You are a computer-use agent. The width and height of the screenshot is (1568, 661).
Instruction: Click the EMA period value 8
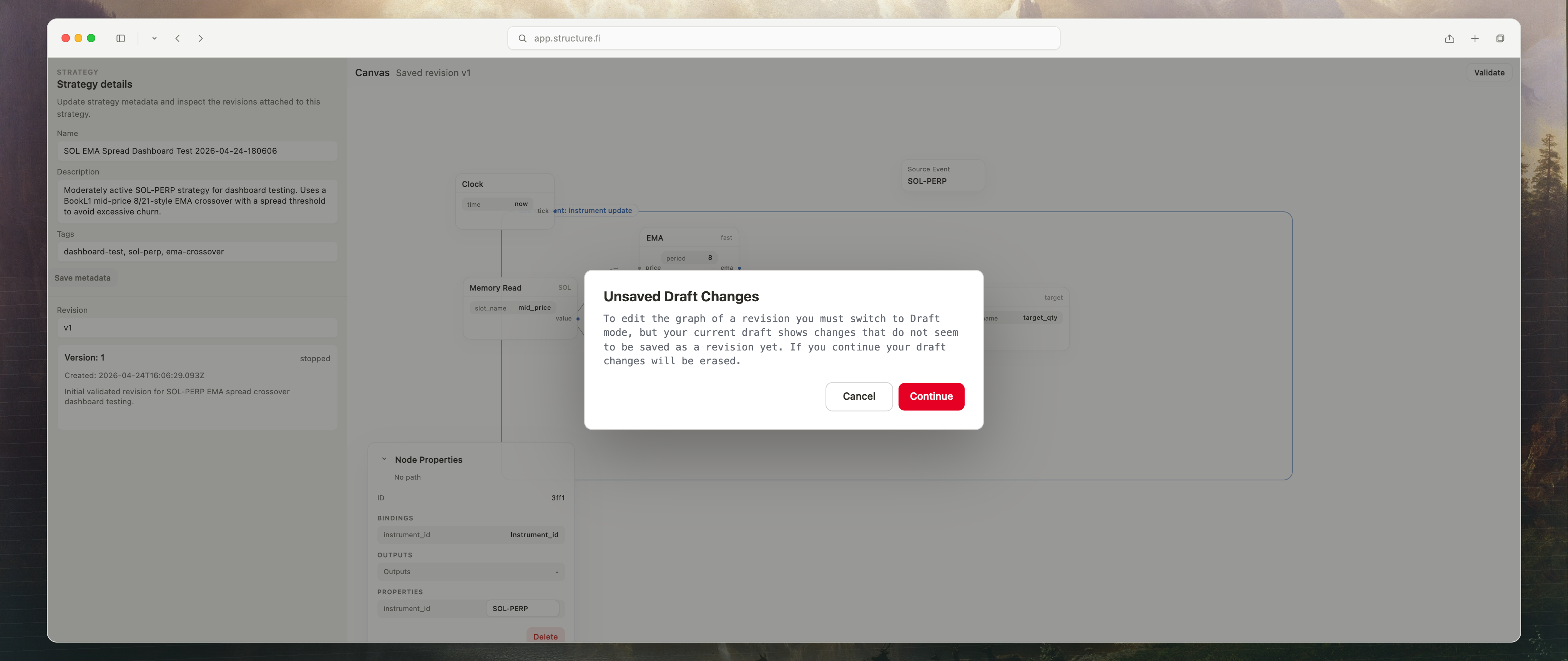[x=710, y=257]
